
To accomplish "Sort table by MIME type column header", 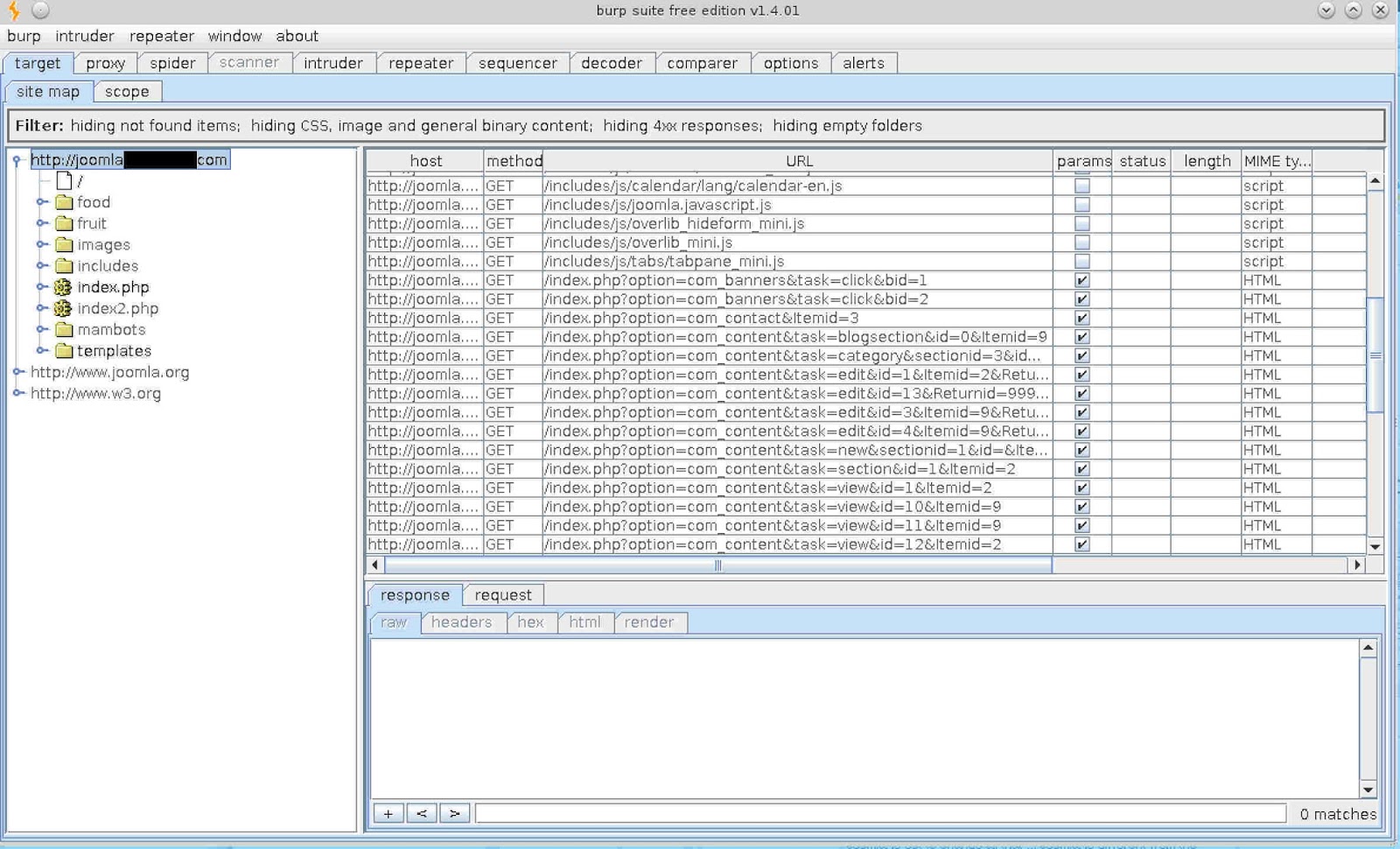I will tap(1277, 161).
